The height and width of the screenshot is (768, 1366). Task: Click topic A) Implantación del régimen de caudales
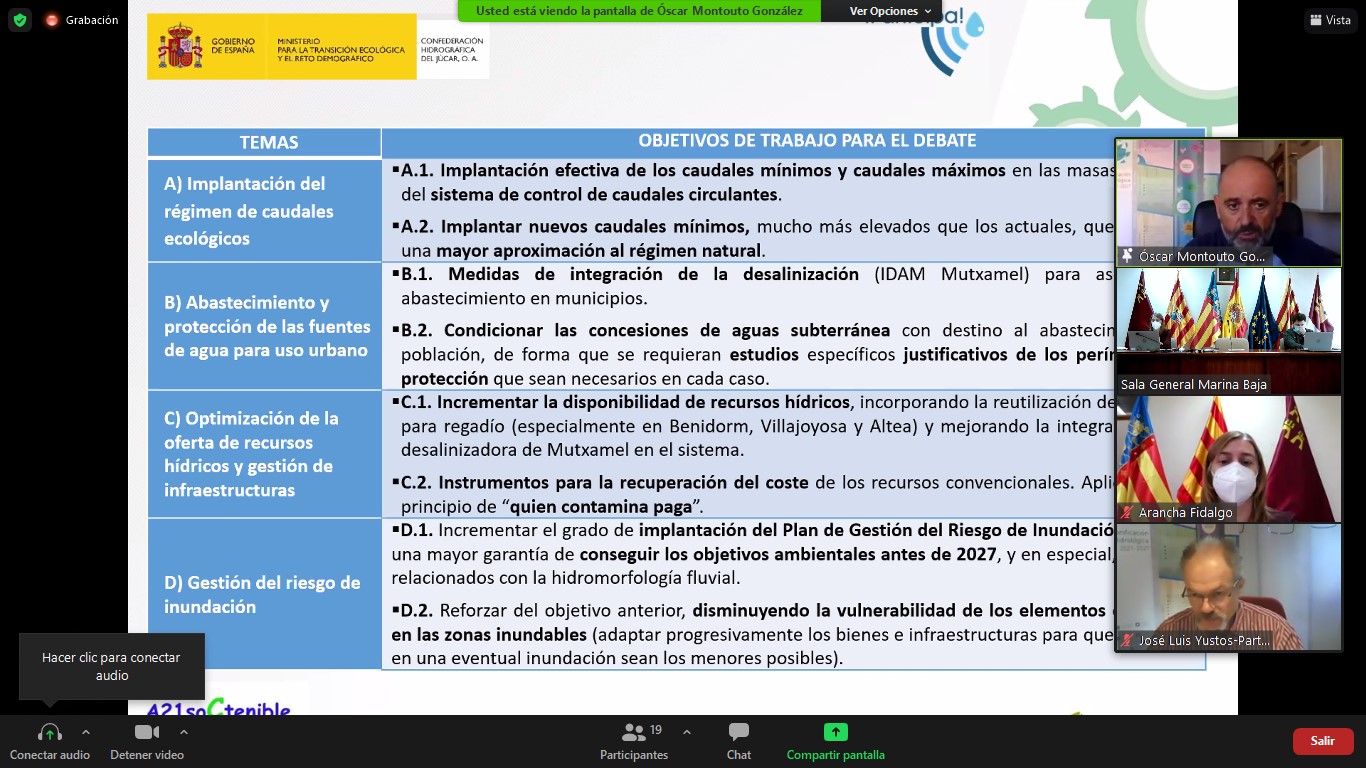click(265, 211)
